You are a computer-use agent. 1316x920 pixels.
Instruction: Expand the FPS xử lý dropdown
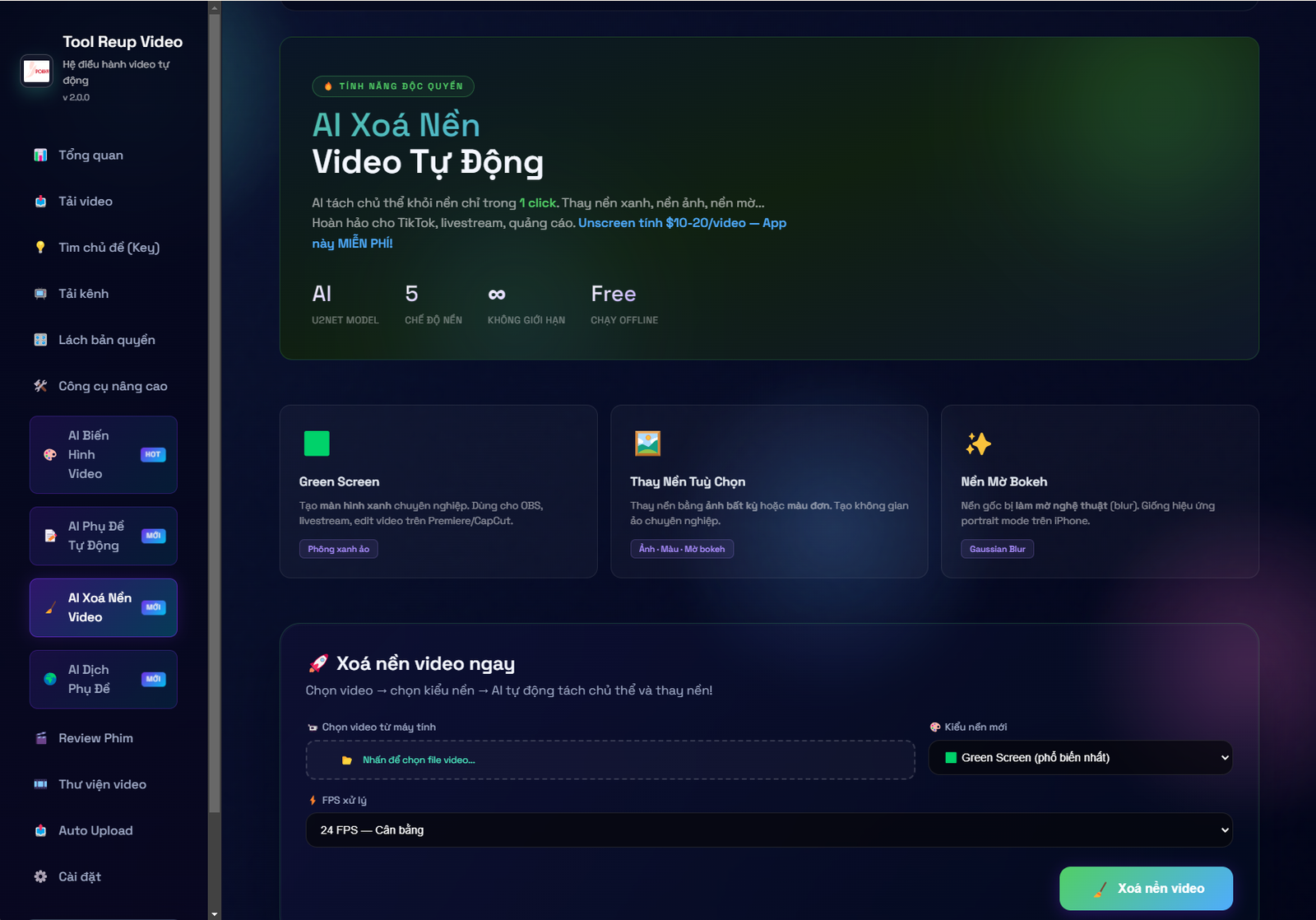768,830
